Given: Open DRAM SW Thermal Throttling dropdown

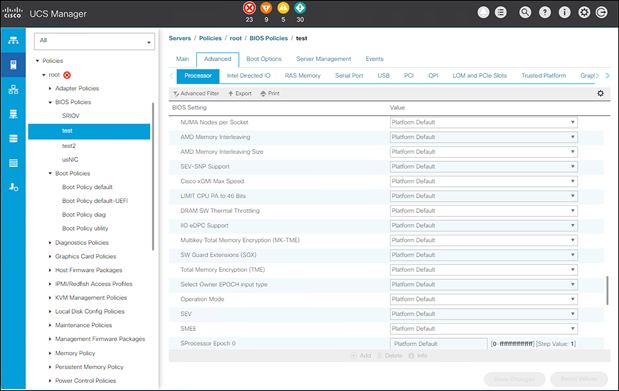Looking at the screenshot, I should coord(484,211).
